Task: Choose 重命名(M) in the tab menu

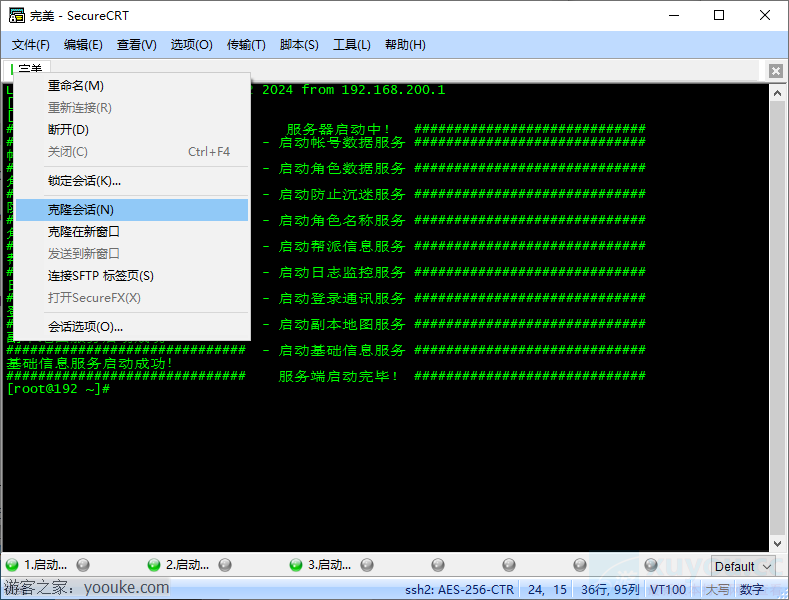Action: (76, 86)
